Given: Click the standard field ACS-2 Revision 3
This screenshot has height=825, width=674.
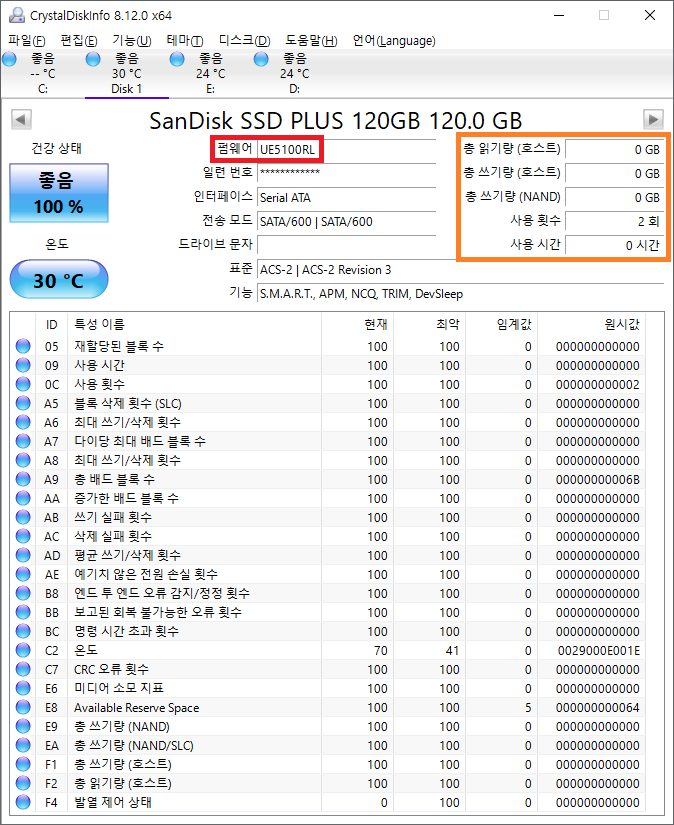Looking at the screenshot, I should click(x=460, y=270).
